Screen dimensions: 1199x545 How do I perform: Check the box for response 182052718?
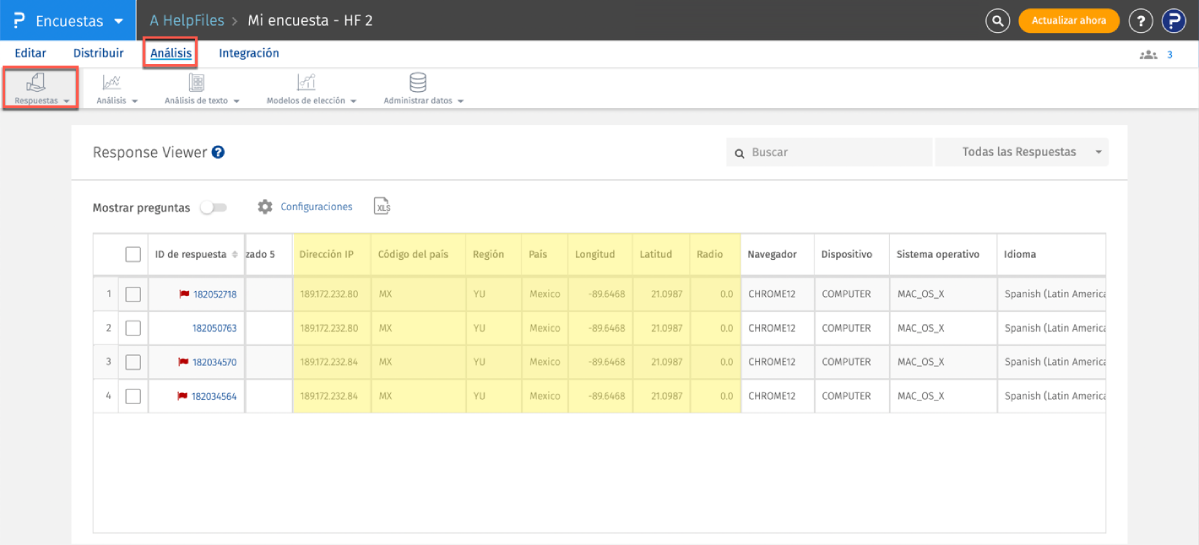[133, 295]
